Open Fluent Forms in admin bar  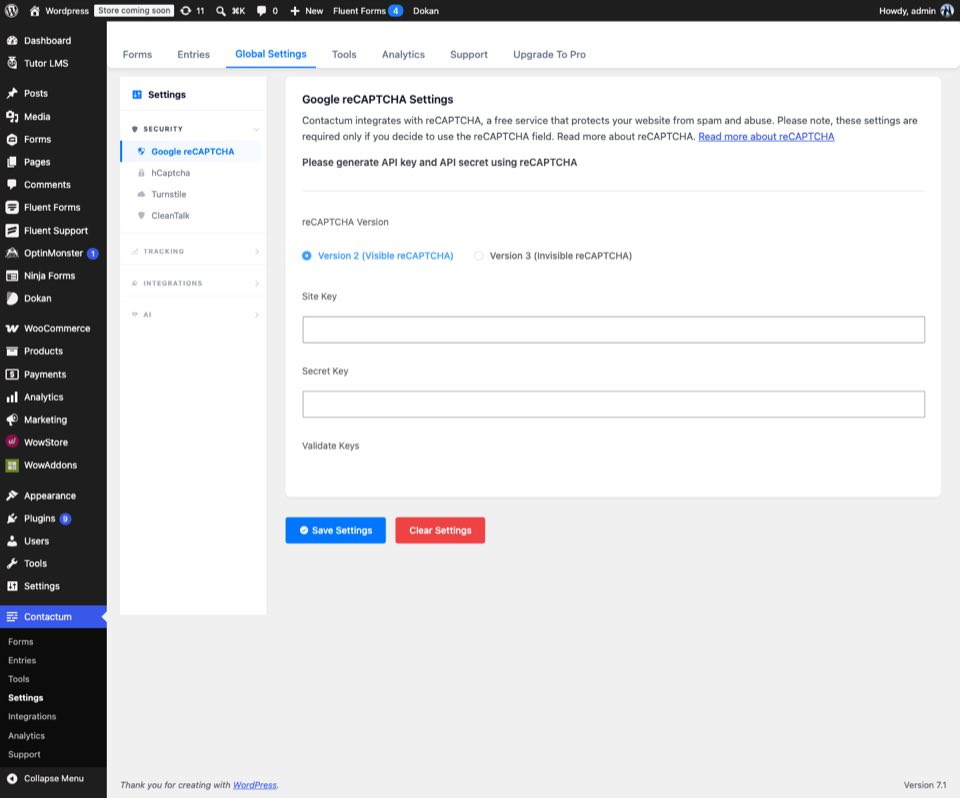click(367, 11)
